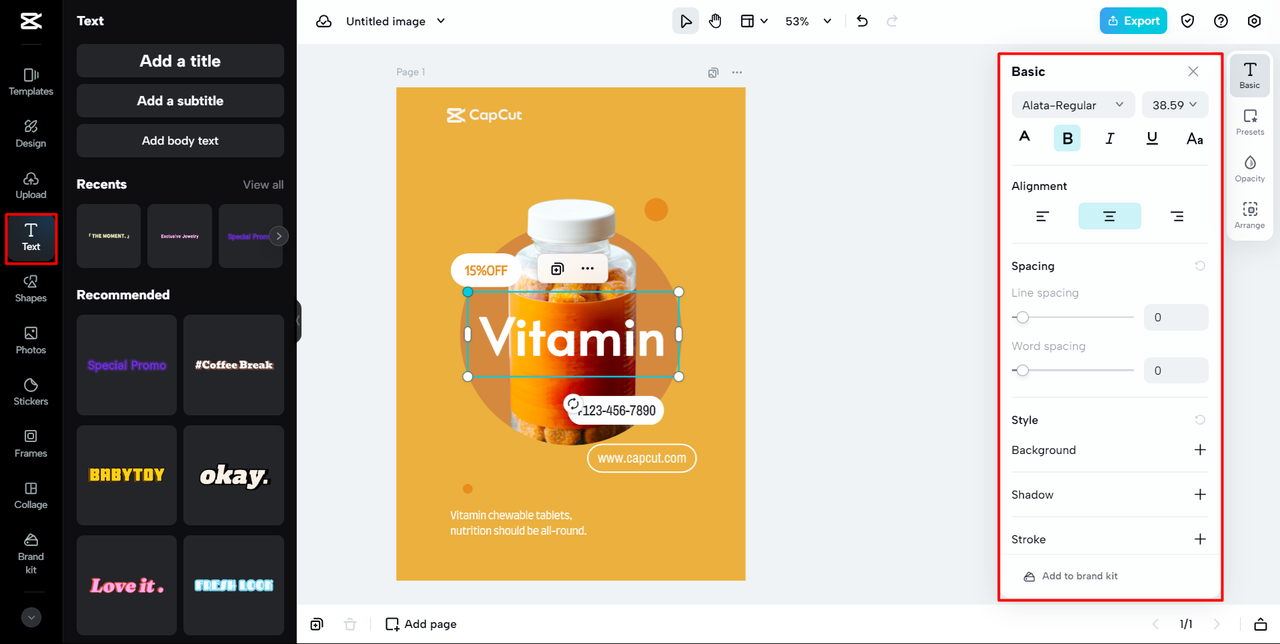The image size is (1280, 644).
Task: Open the Frames sidebar panel
Action: [x=31, y=445]
